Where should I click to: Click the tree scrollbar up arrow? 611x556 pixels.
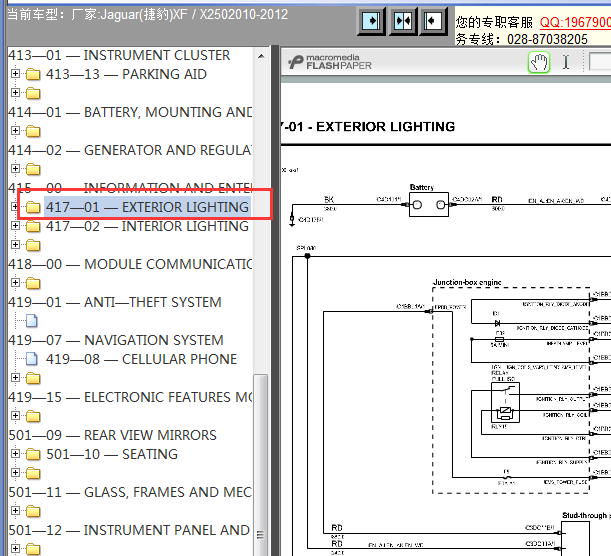pyautogui.click(x=261, y=56)
